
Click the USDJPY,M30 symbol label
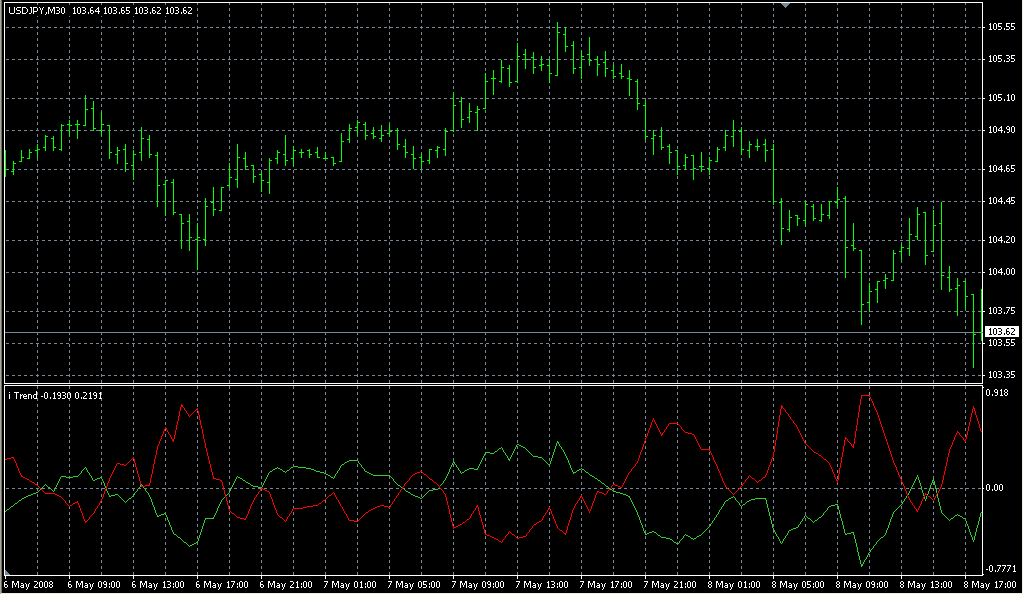tap(37, 11)
